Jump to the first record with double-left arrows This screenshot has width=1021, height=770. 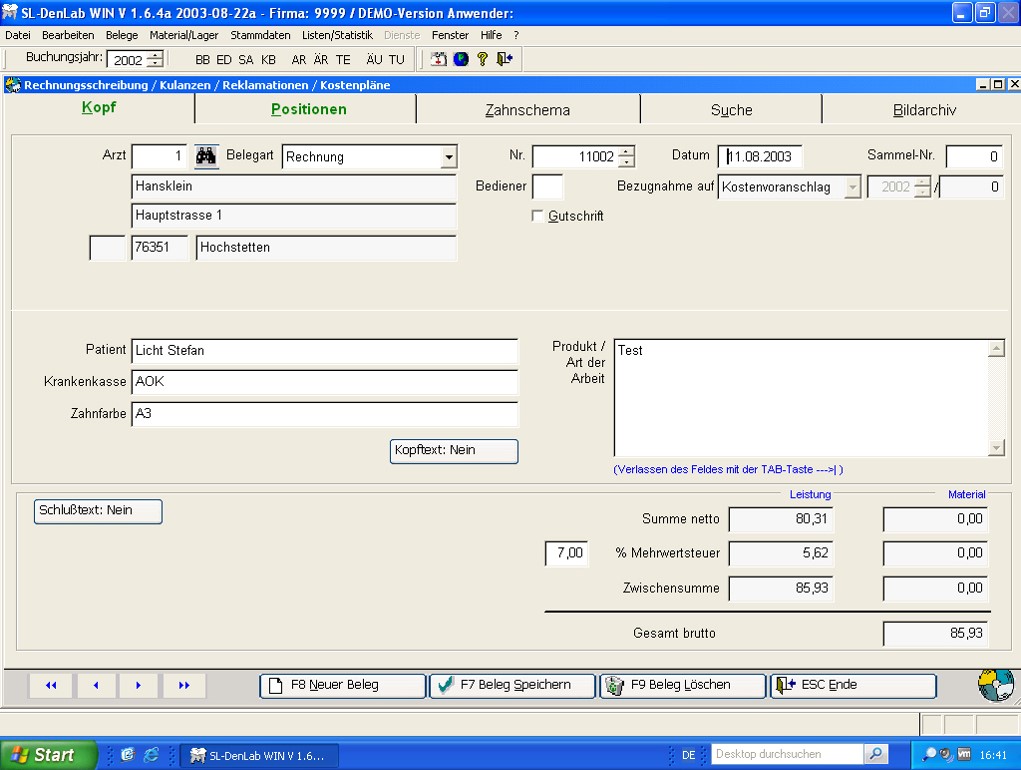coord(51,685)
